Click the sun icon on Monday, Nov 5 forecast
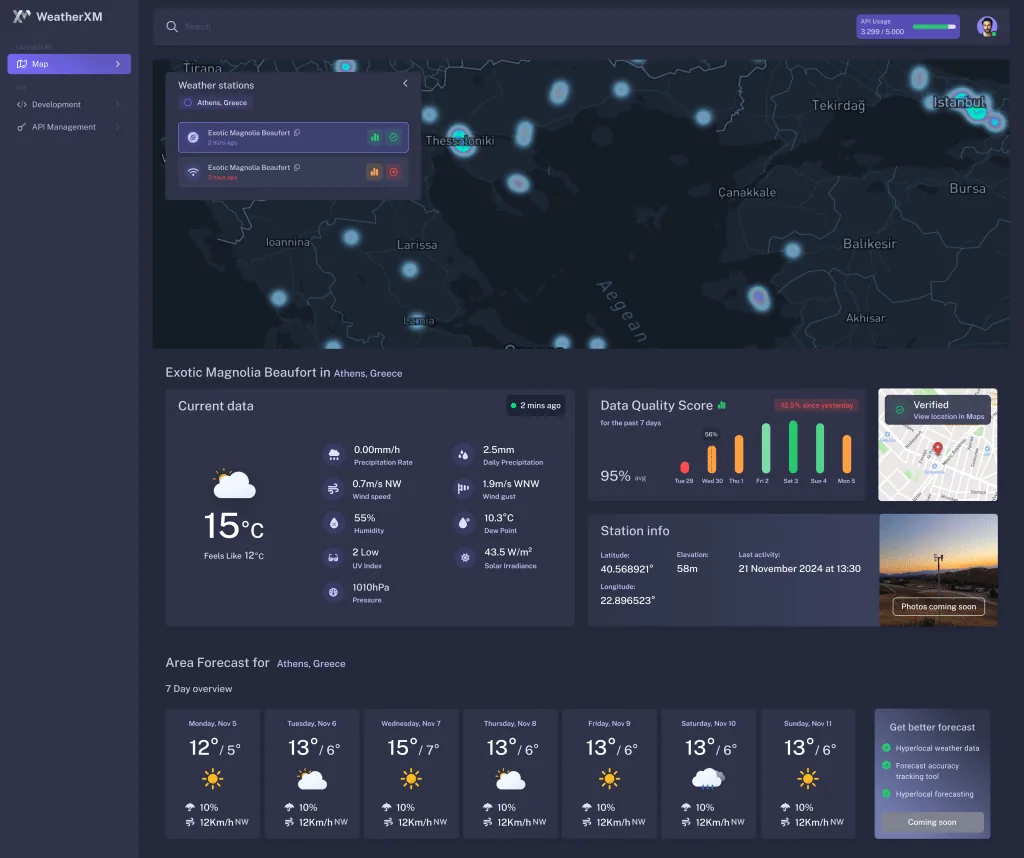The width and height of the screenshot is (1024, 858). click(212, 779)
